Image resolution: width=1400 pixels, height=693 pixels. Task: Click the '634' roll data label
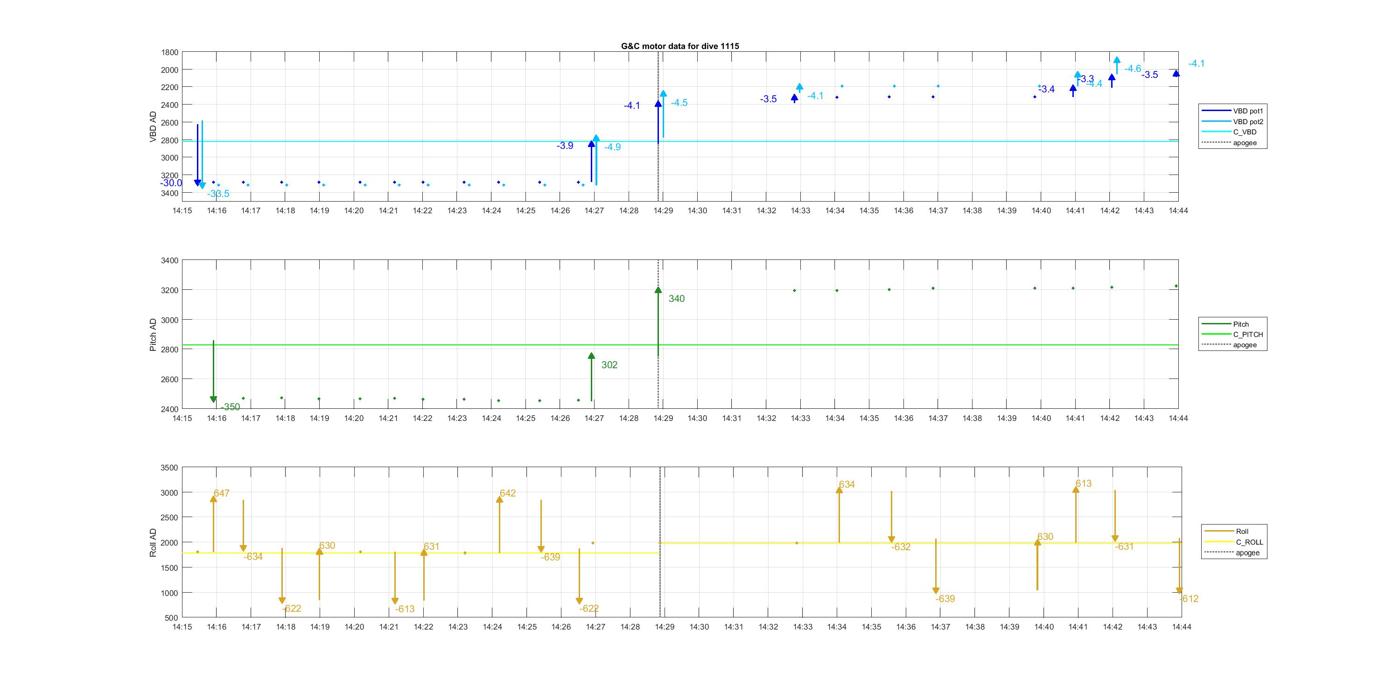click(847, 485)
